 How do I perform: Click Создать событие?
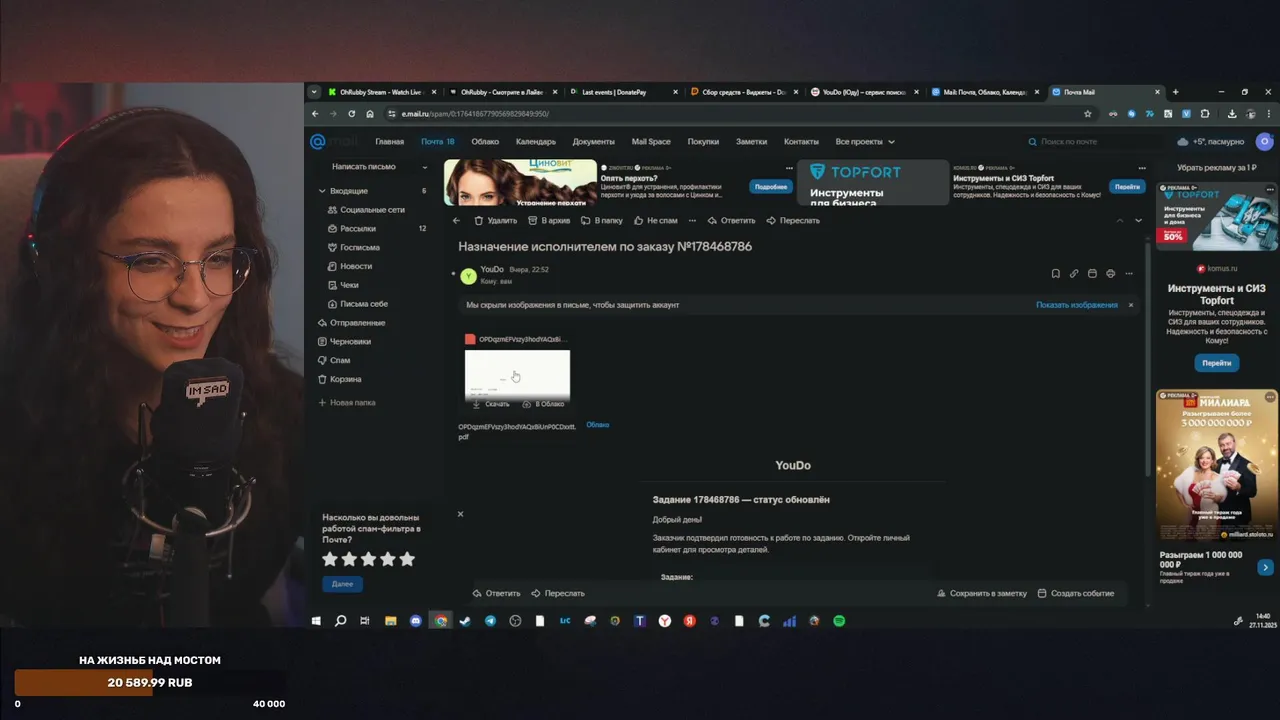click(1076, 593)
